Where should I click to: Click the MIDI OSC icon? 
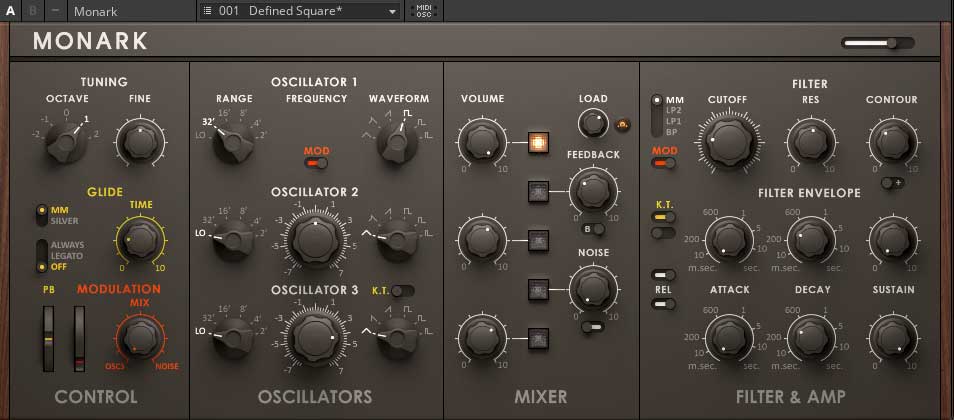click(424, 11)
